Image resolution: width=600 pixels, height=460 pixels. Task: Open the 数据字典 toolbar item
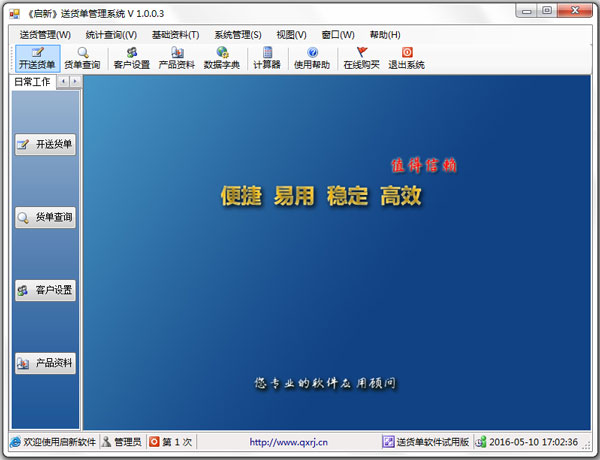[221, 58]
